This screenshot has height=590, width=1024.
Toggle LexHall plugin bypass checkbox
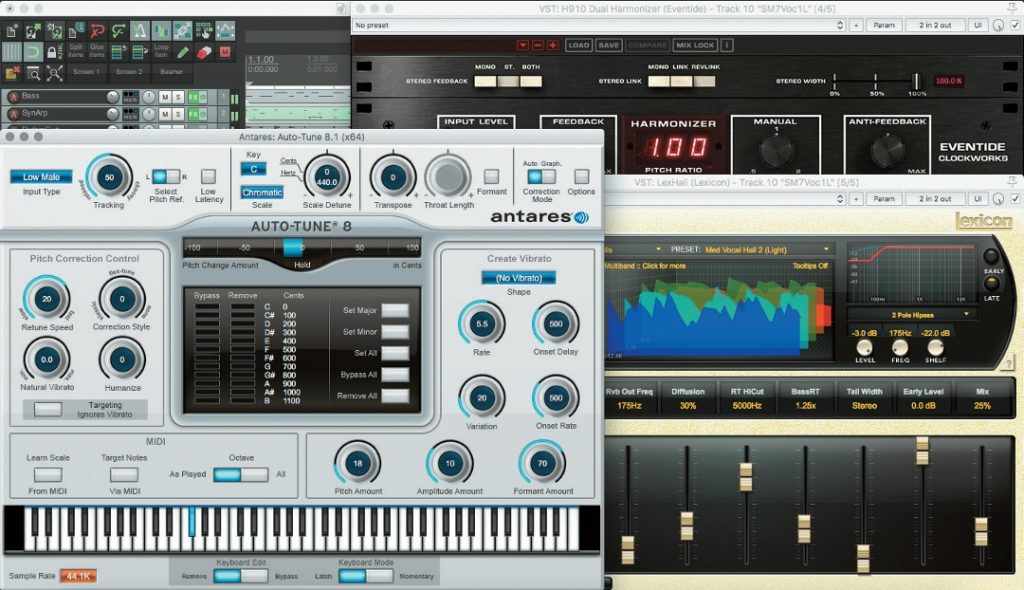coord(1016,198)
